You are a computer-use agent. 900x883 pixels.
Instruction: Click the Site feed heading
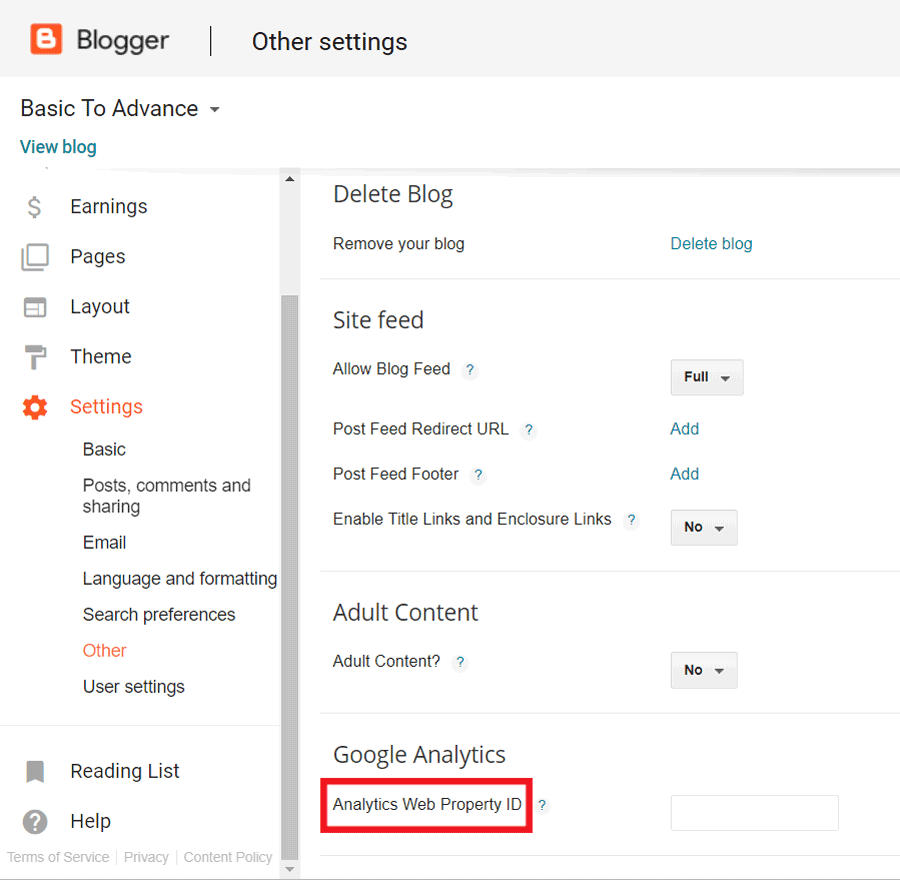[378, 320]
